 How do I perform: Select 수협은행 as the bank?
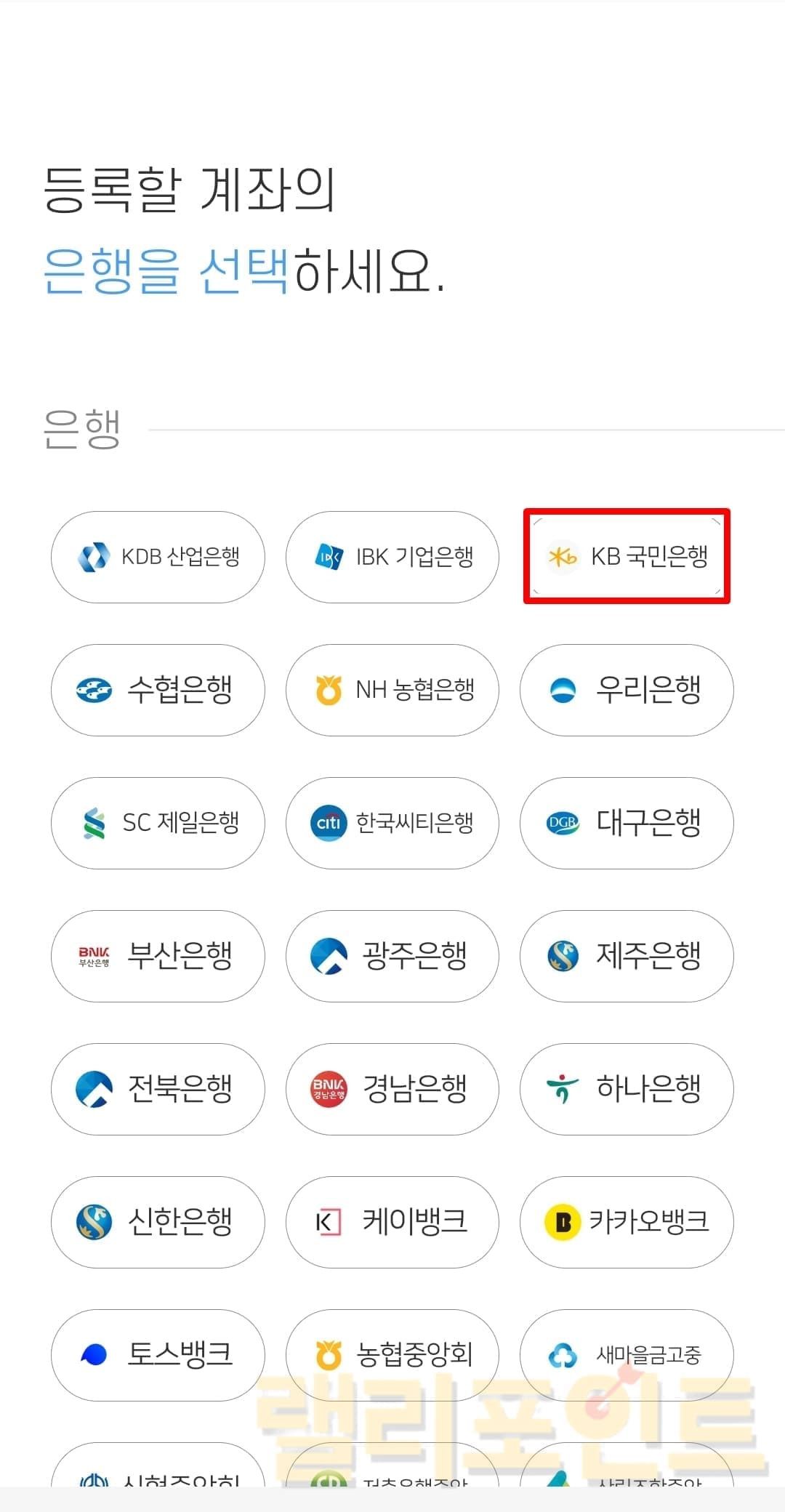[x=158, y=690]
